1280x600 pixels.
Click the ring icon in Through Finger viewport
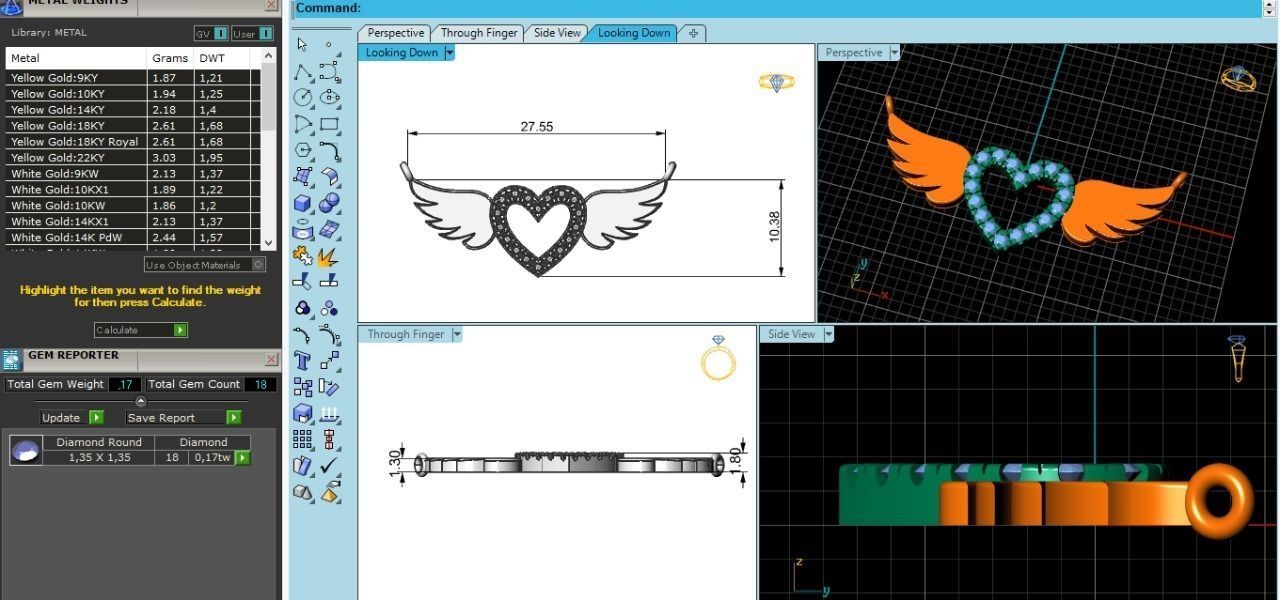[x=718, y=358]
